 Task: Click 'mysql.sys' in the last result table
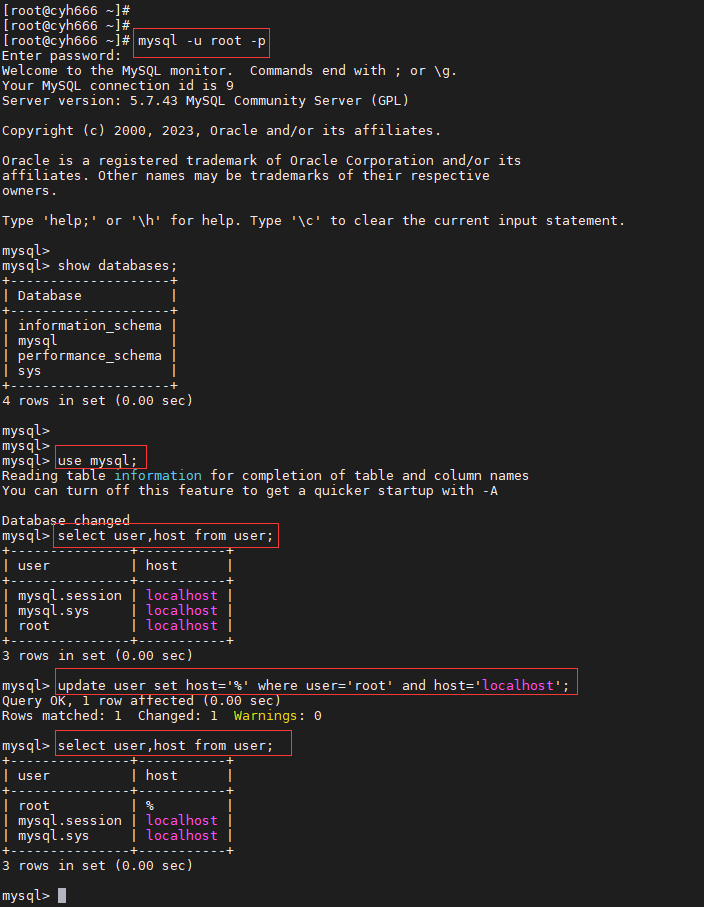(x=53, y=836)
